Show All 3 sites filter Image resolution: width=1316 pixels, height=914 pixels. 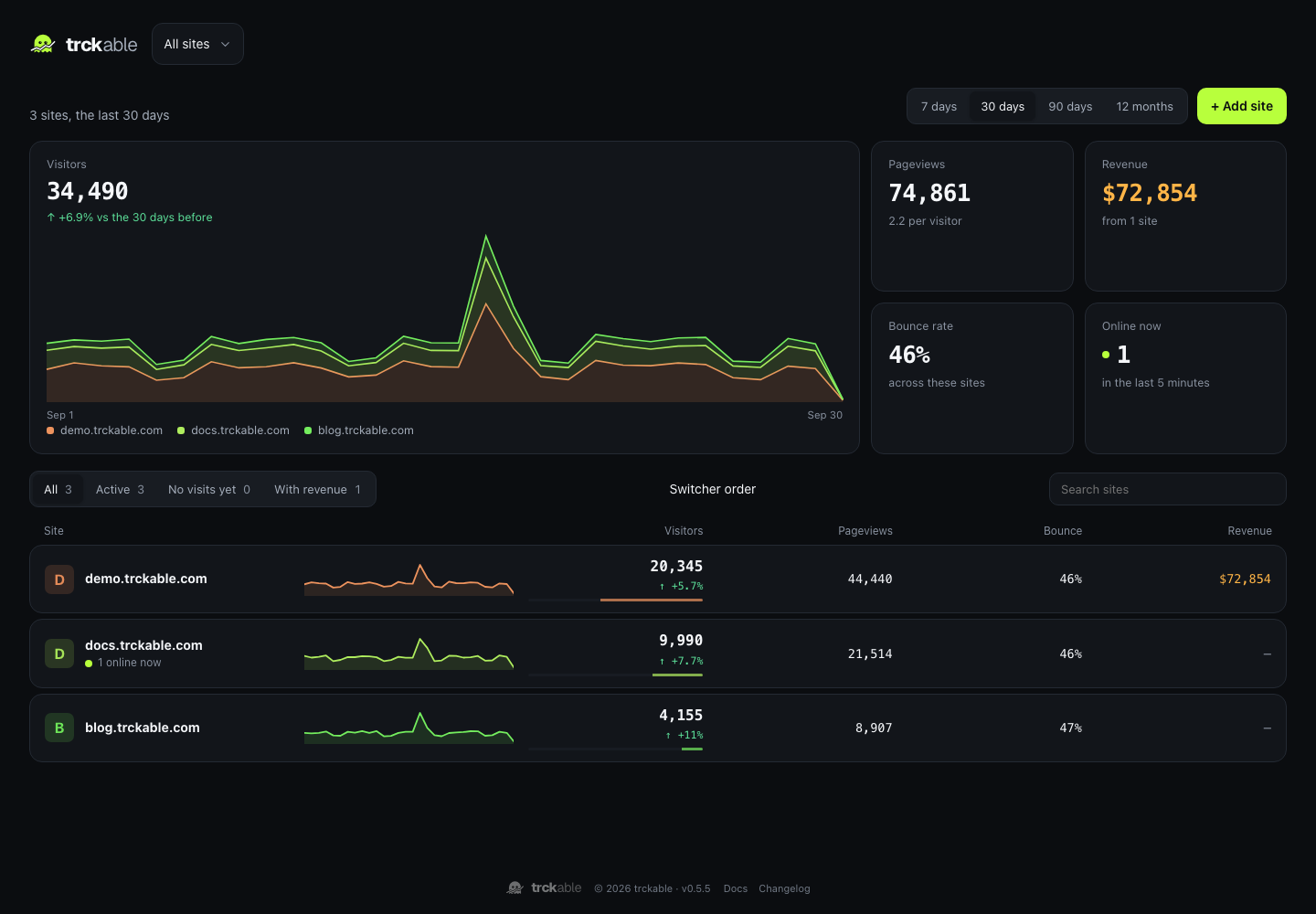pos(58,490)
